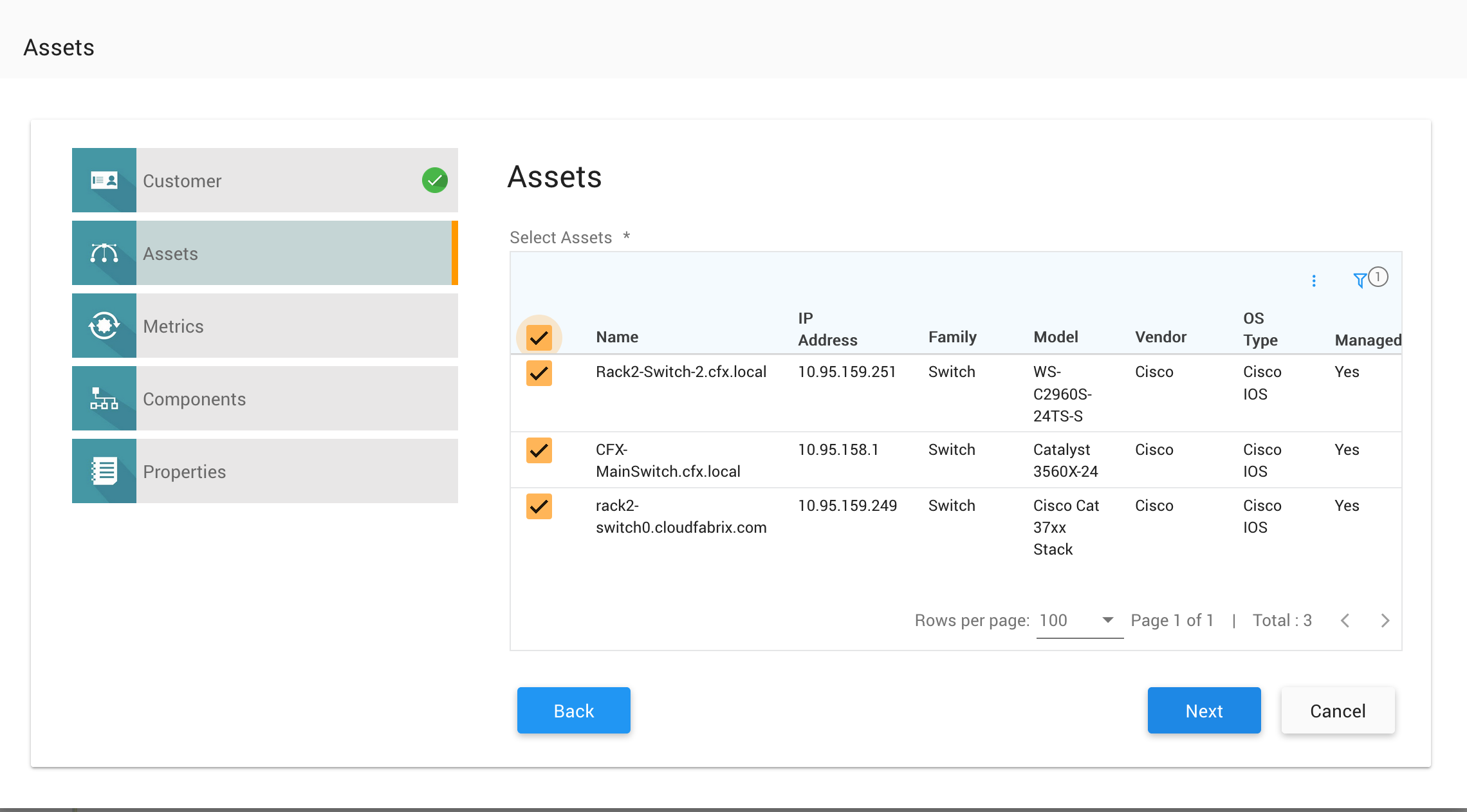
Task: Click the Back button
Action: tap(574, 710)
